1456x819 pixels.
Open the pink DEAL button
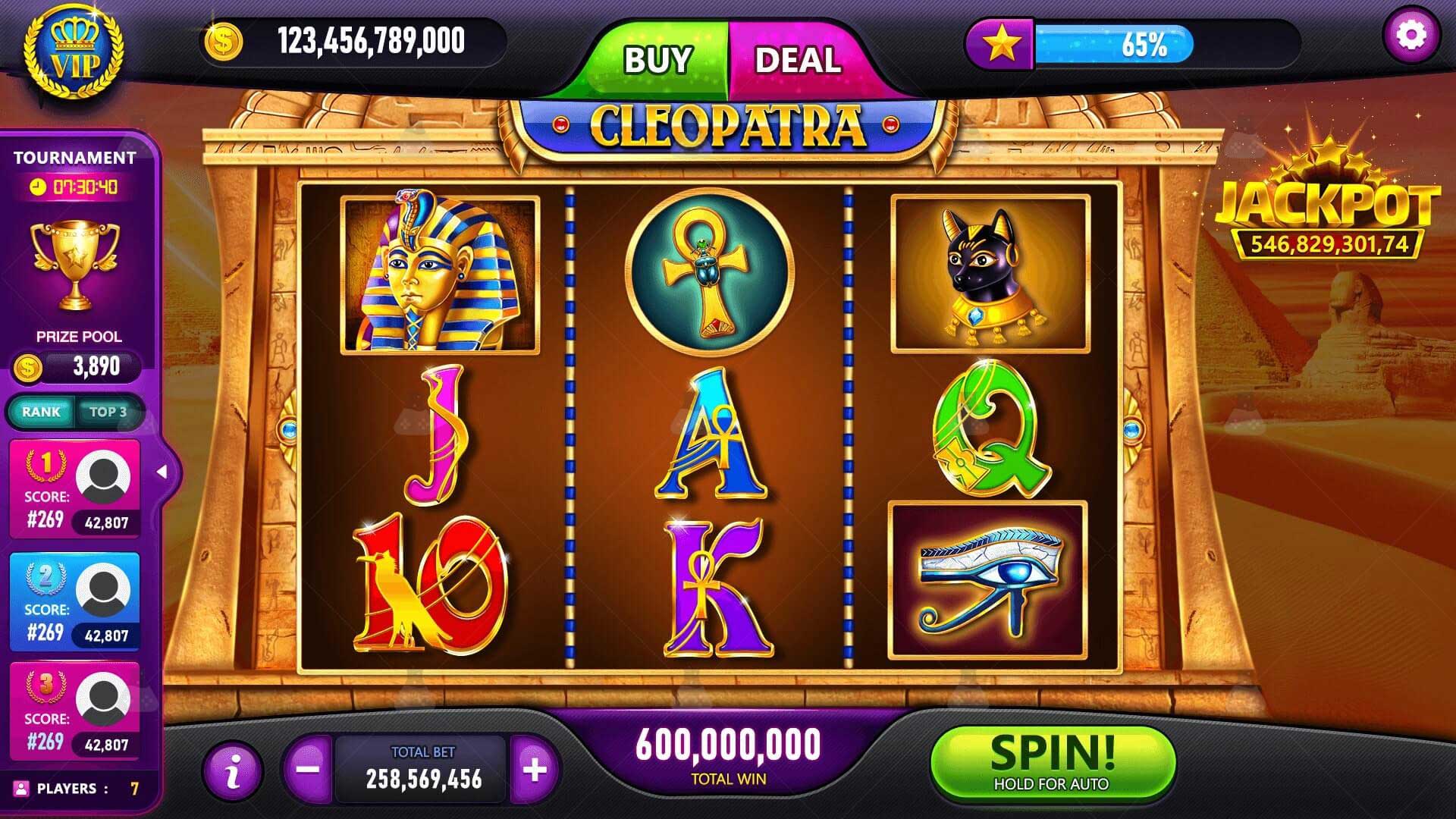[798, 60]
